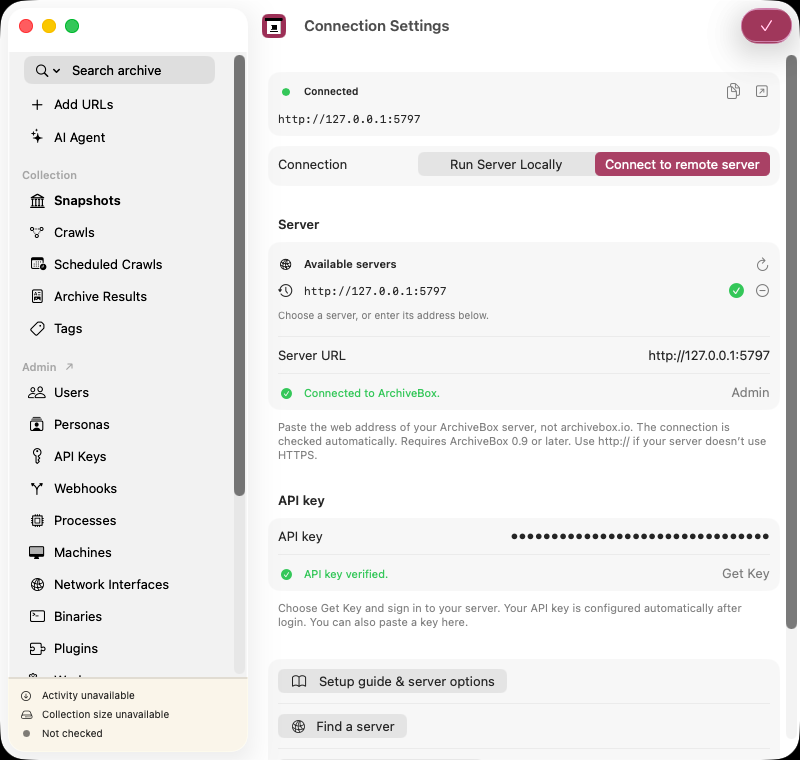Click the copy server address icon

733,91
